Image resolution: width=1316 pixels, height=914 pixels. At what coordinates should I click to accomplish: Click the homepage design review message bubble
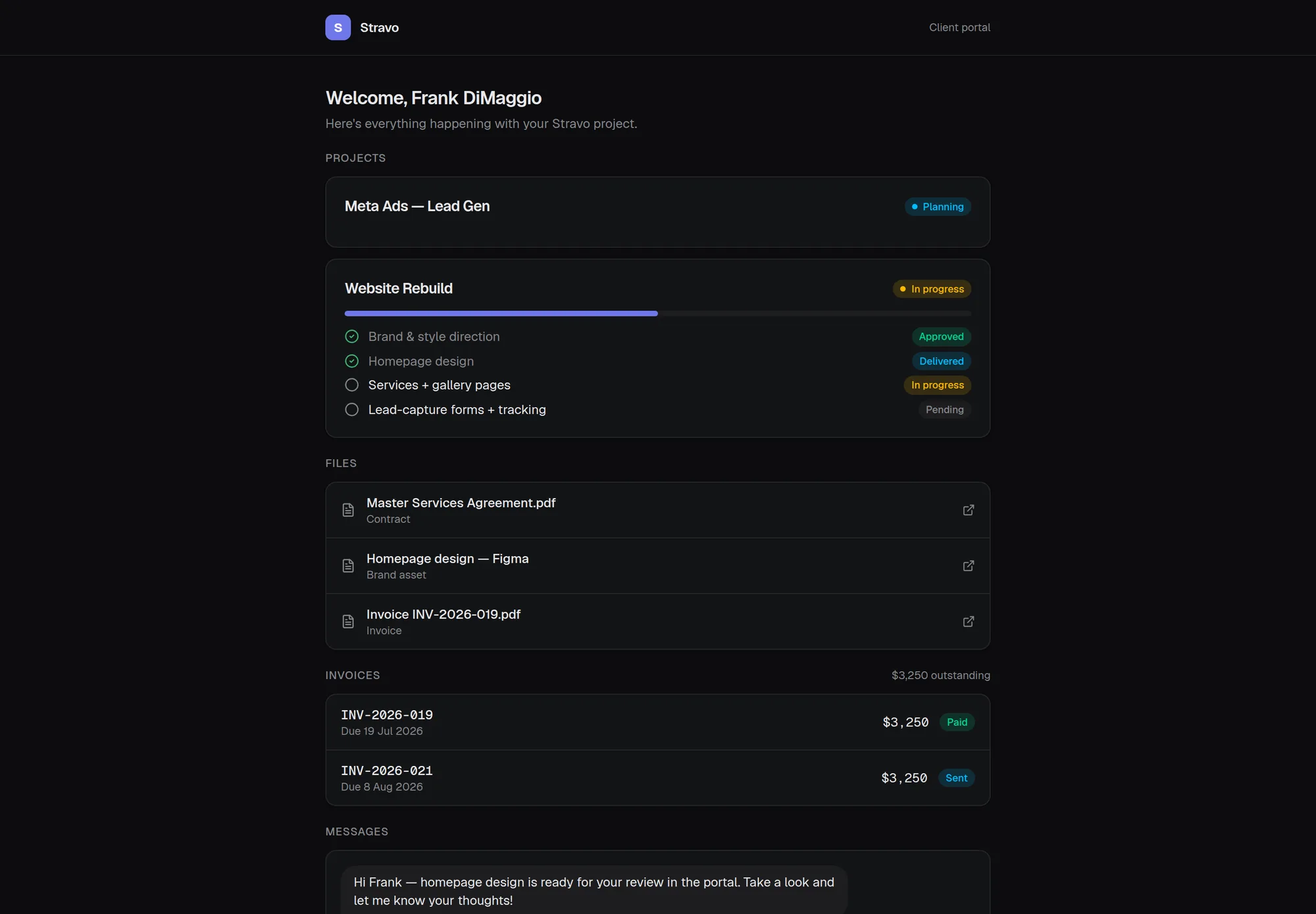pos(594,891)
